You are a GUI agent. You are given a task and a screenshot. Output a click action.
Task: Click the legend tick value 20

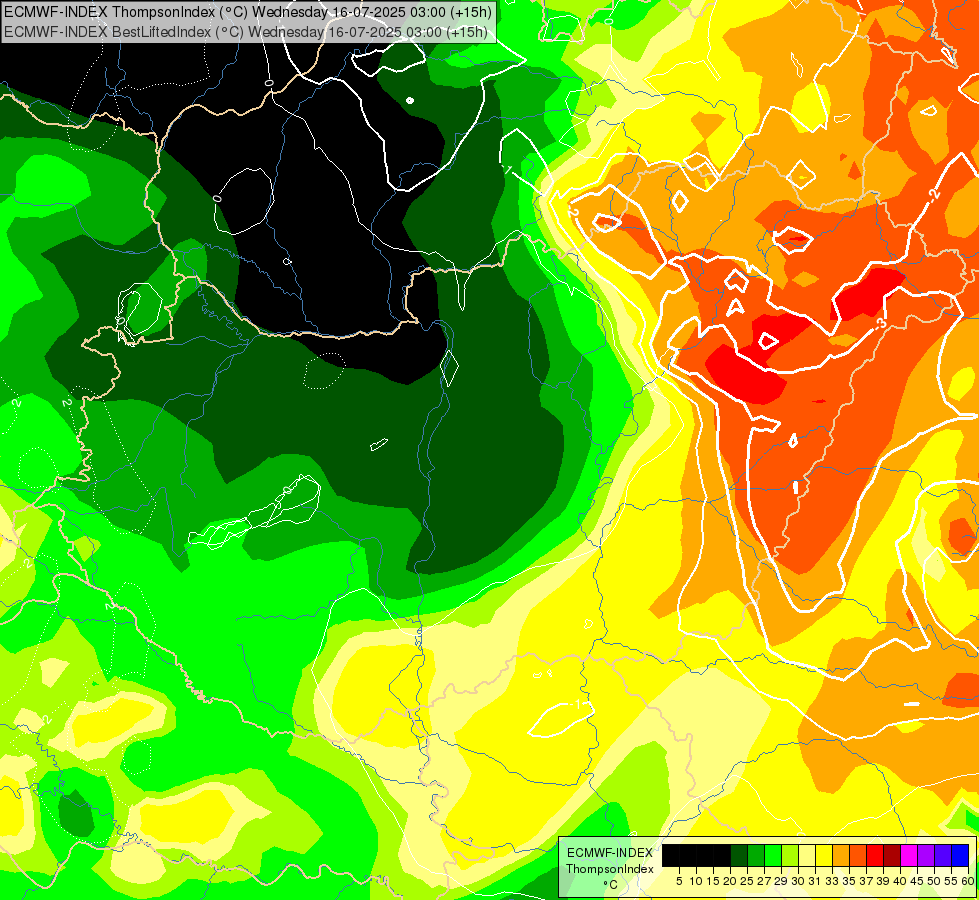[730, 881]
